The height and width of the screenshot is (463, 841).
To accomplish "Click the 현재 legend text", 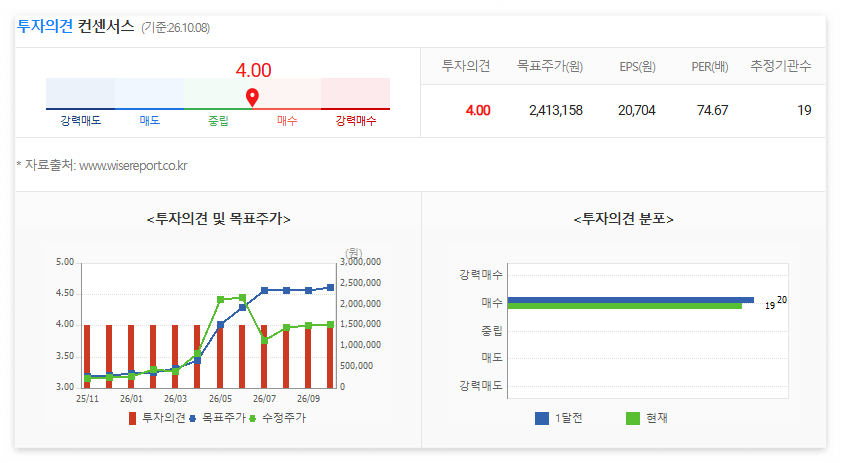I will [657, 418].
